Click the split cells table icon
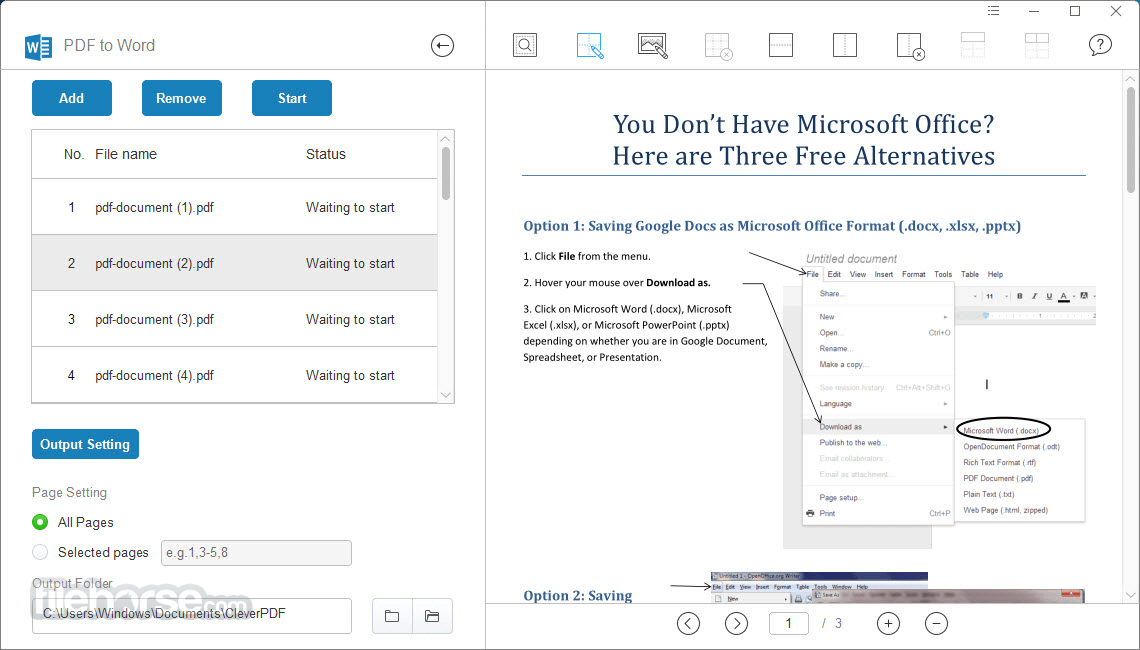Image resolution: width=1140 pixels, height=650 pixels. point(1037,45)
